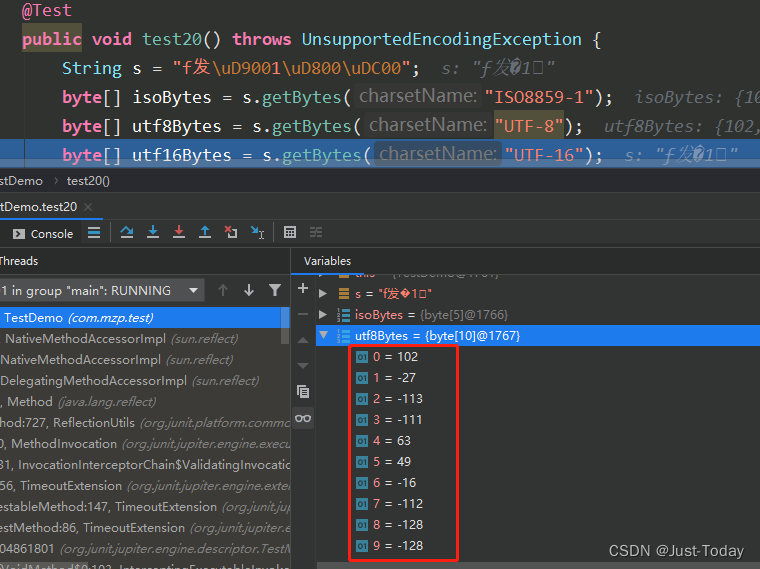760x569 pixels.
Task: Click the New Watch plus icon
Action: coord(303,288)
